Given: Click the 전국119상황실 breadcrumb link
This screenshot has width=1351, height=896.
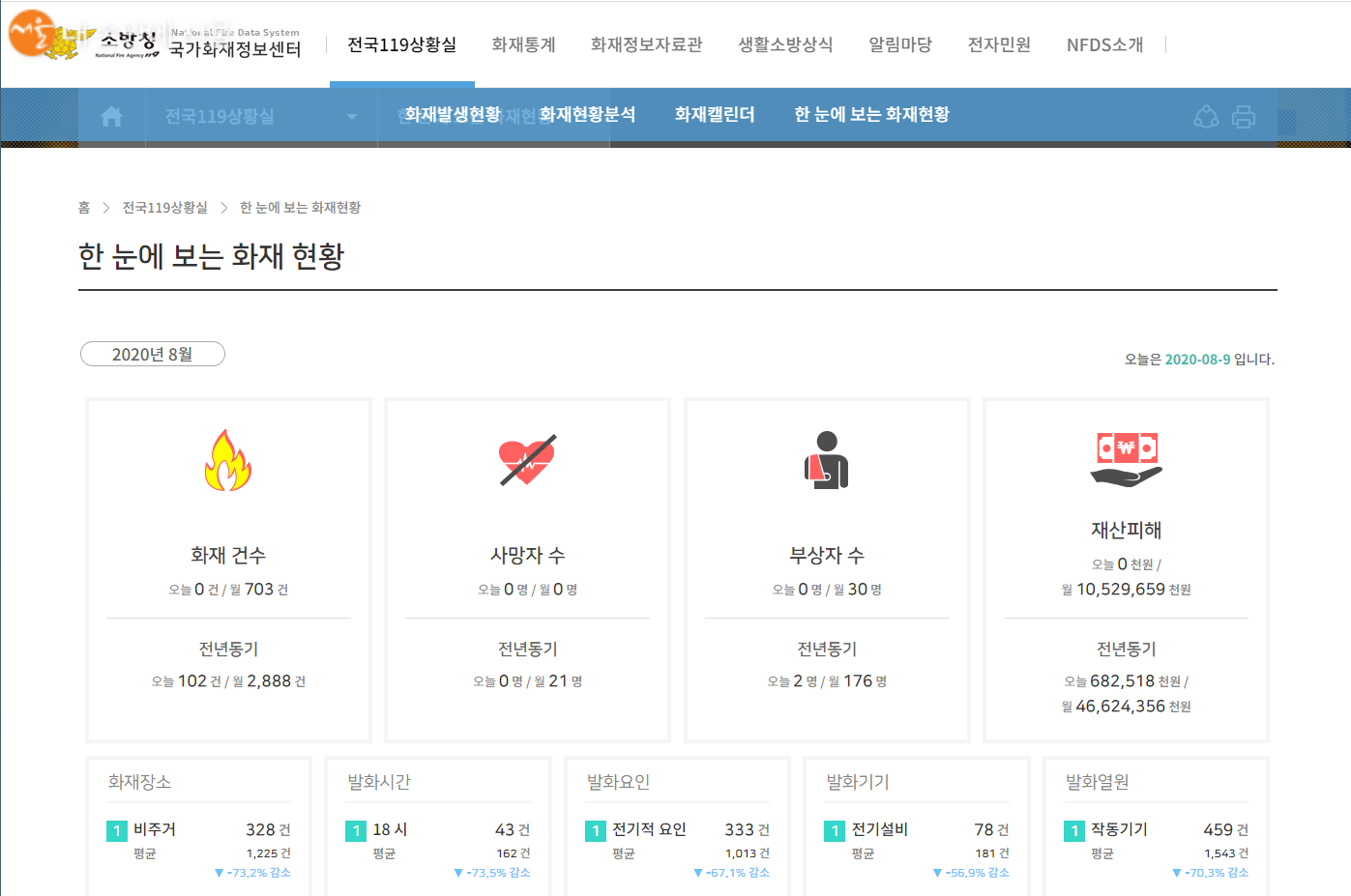Looking at the screenshot, I should [x=164, y=208].
